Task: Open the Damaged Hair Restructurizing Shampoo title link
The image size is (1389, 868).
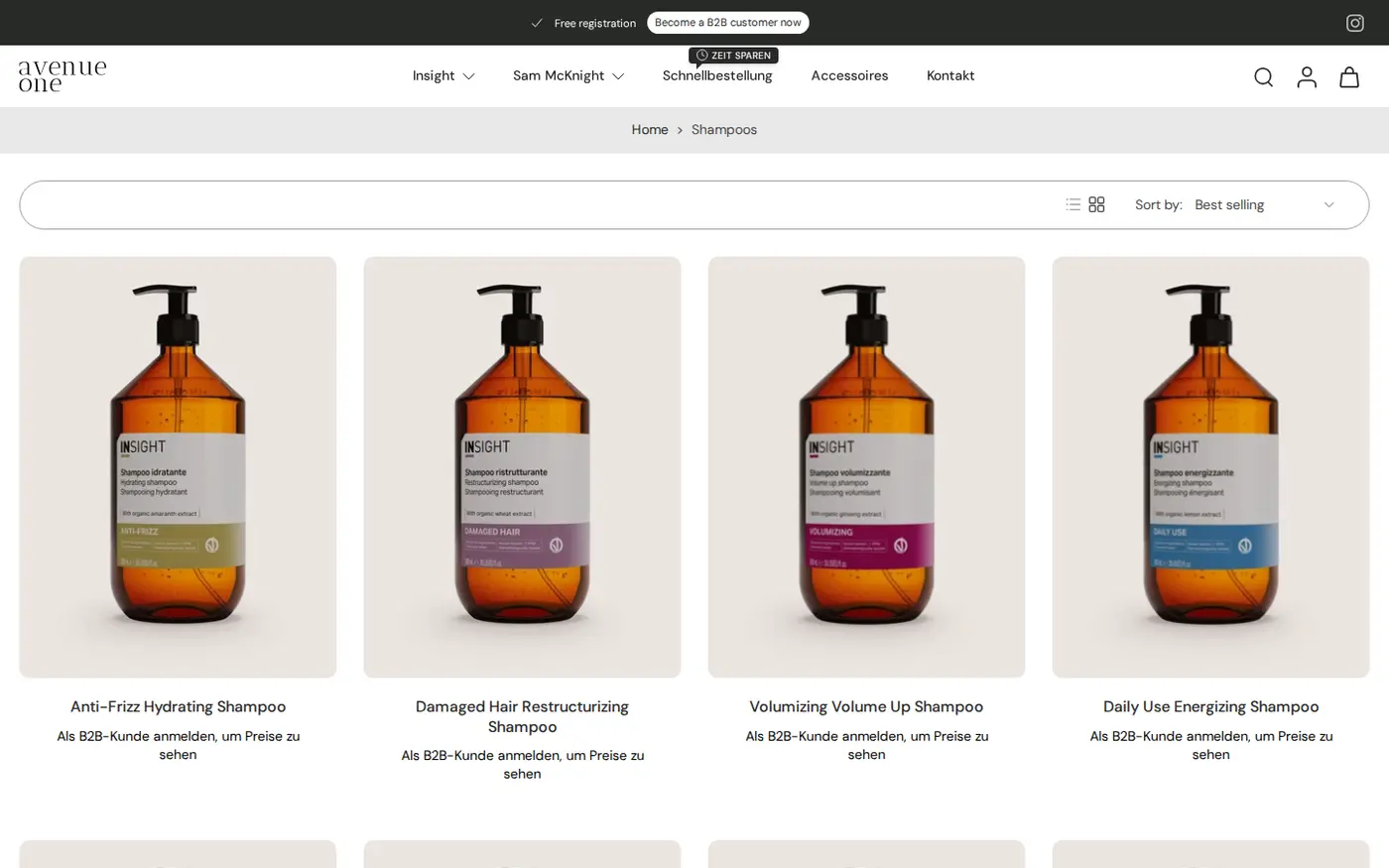Action: pos(522,717)
